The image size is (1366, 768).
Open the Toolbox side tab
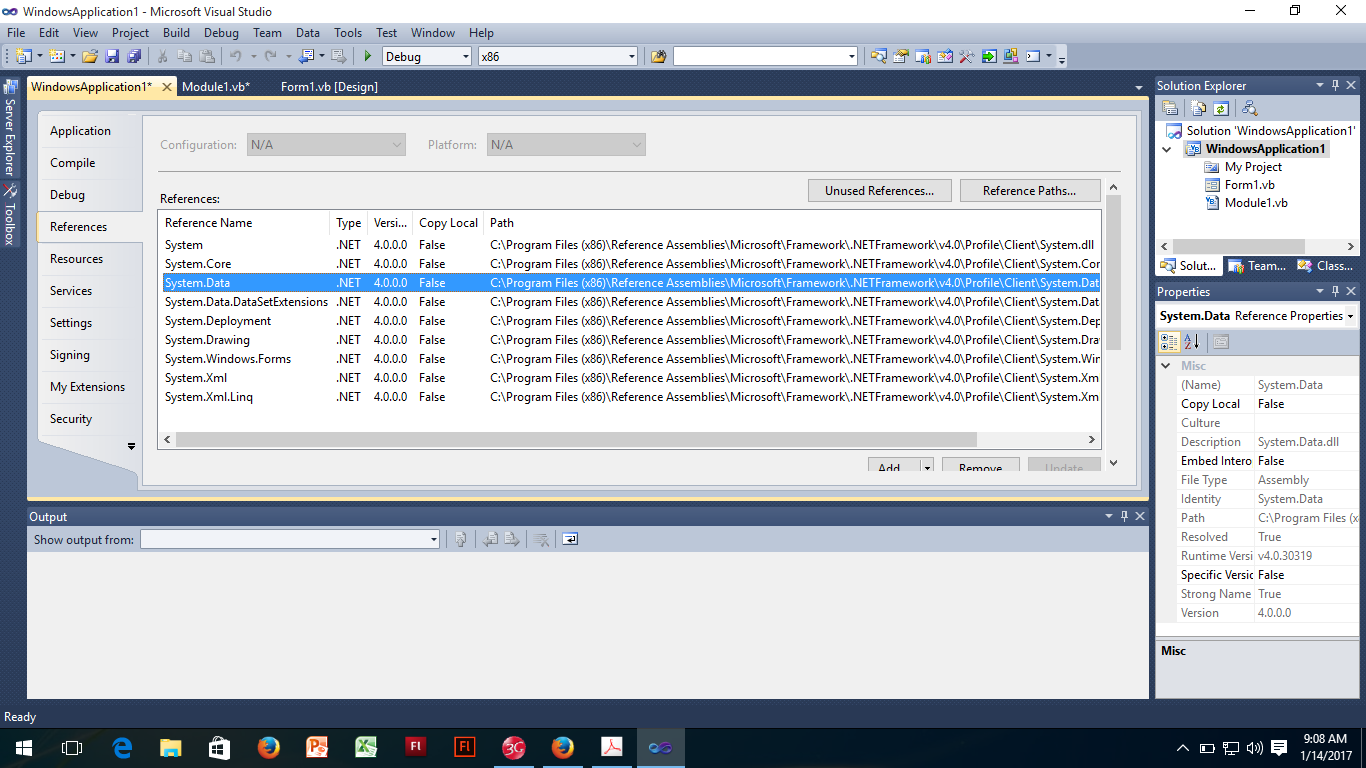10,216
